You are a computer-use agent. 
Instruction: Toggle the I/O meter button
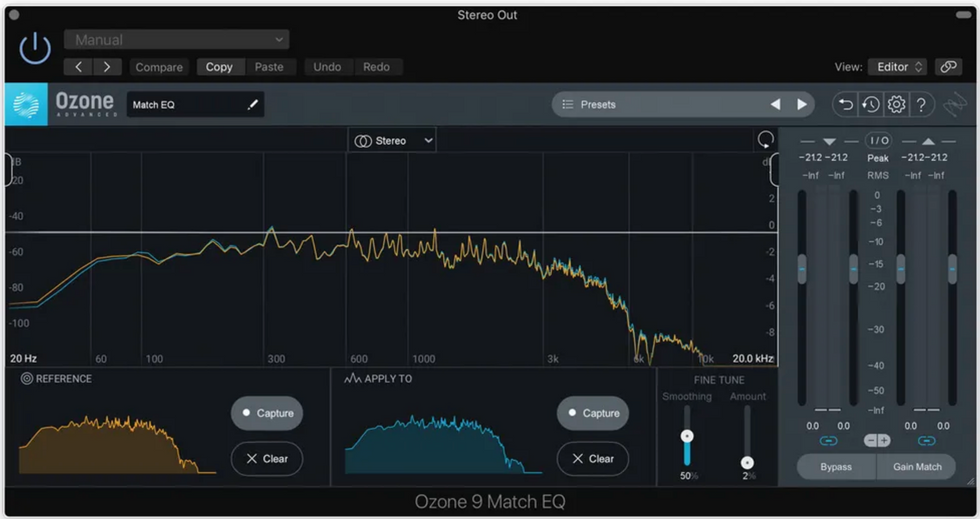coord(878,141)
